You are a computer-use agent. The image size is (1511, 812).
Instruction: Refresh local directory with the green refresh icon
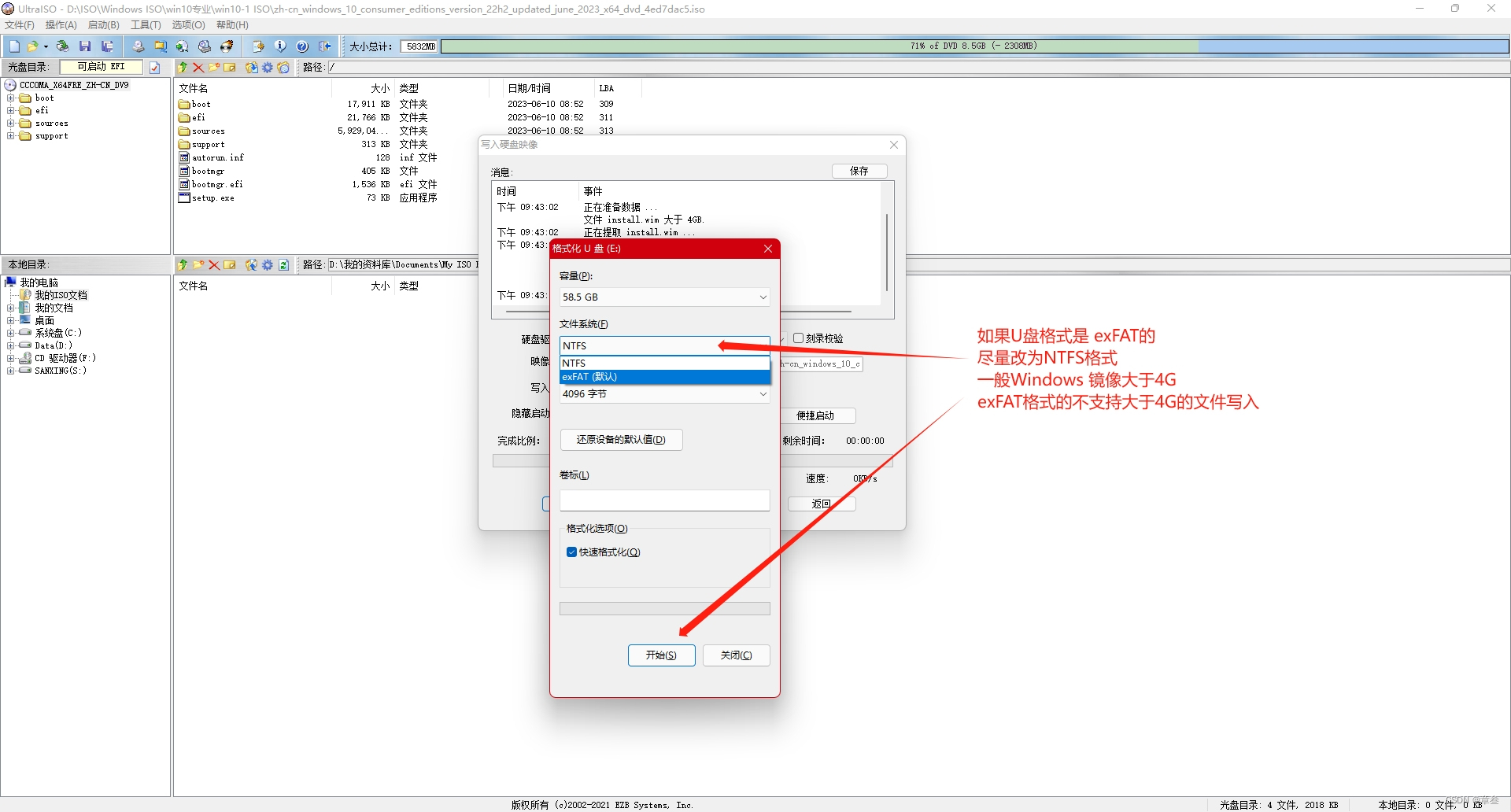pyautogui.click(x=284, y=265)
